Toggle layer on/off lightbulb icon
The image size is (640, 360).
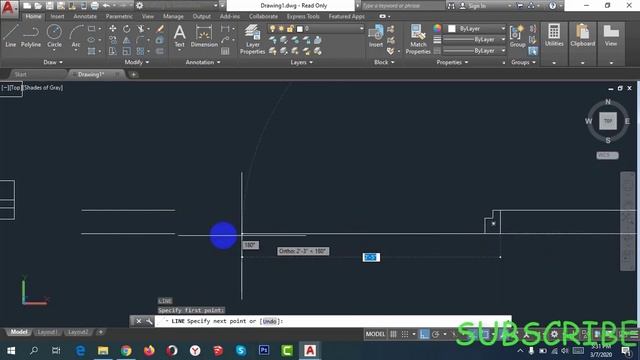click(x=272, y=29)
